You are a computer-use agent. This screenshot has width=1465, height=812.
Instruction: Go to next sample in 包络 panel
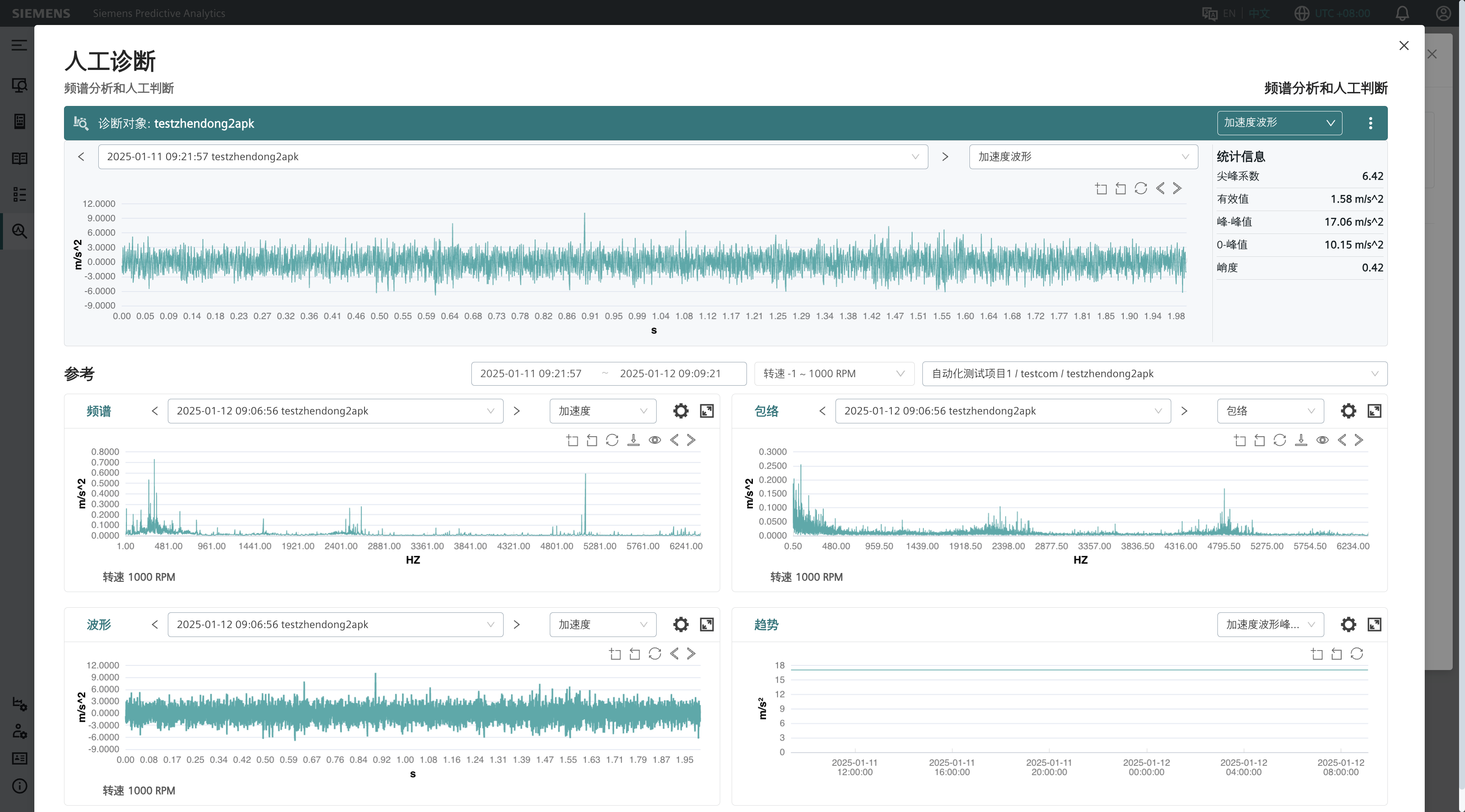tap(1184, 411)
